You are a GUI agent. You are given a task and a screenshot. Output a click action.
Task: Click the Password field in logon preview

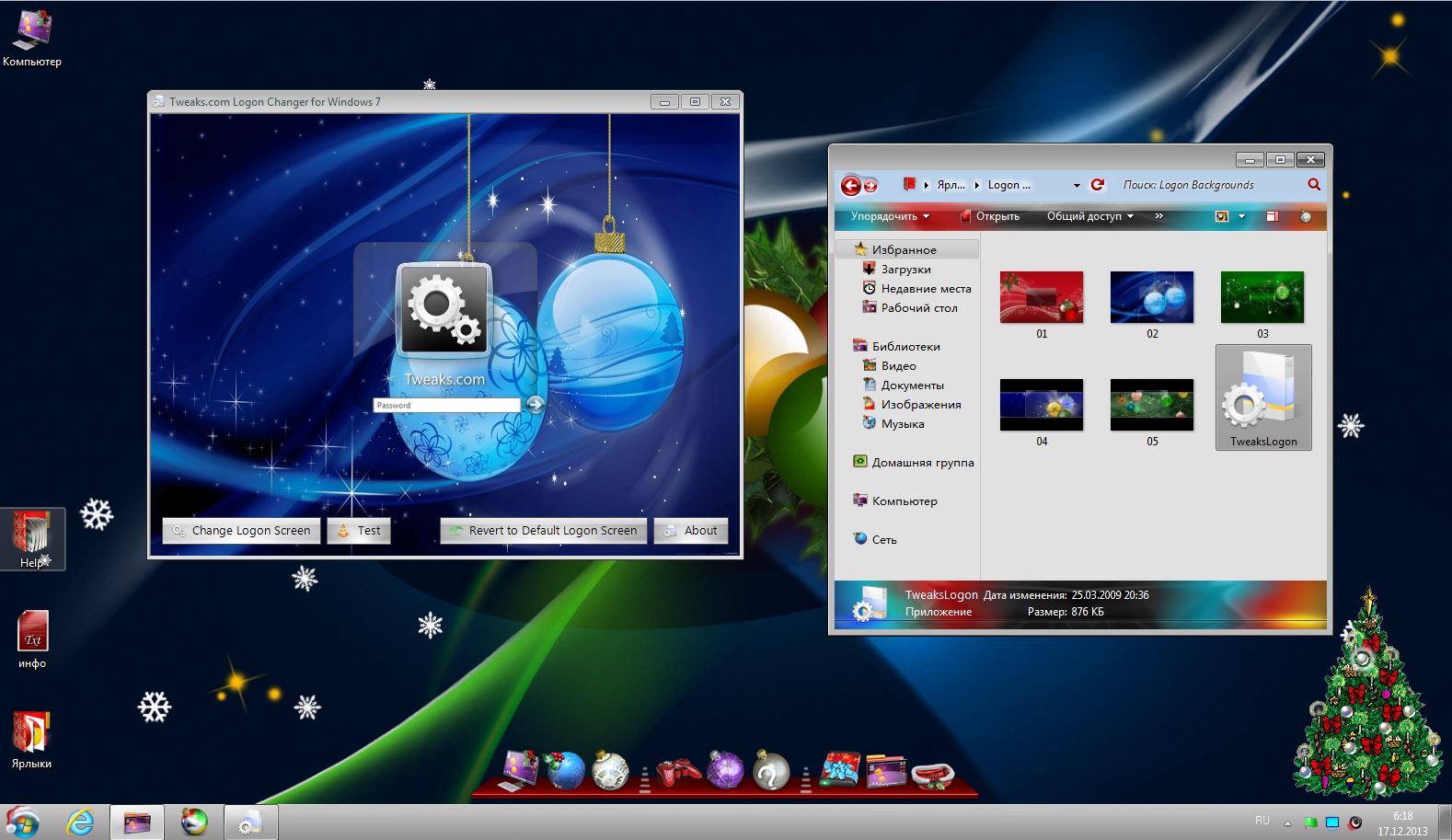pos(447,405)
